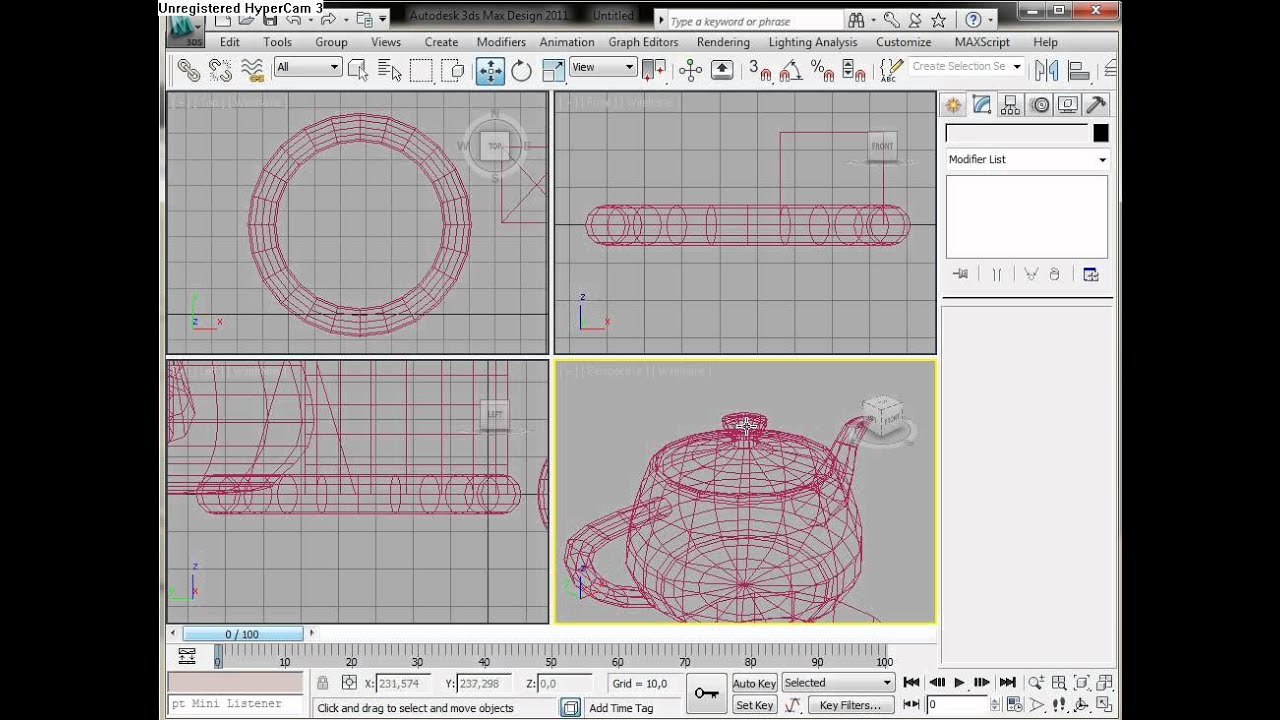Screen dimensions: 1280x720
Task: Activate the Select and Rotate tool
Action: coord(521,69)
